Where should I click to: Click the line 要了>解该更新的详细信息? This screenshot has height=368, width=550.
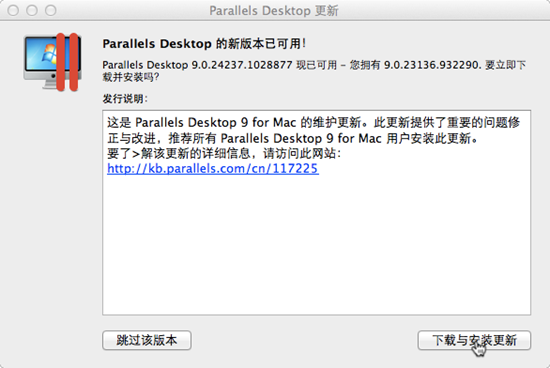[224, 153]
